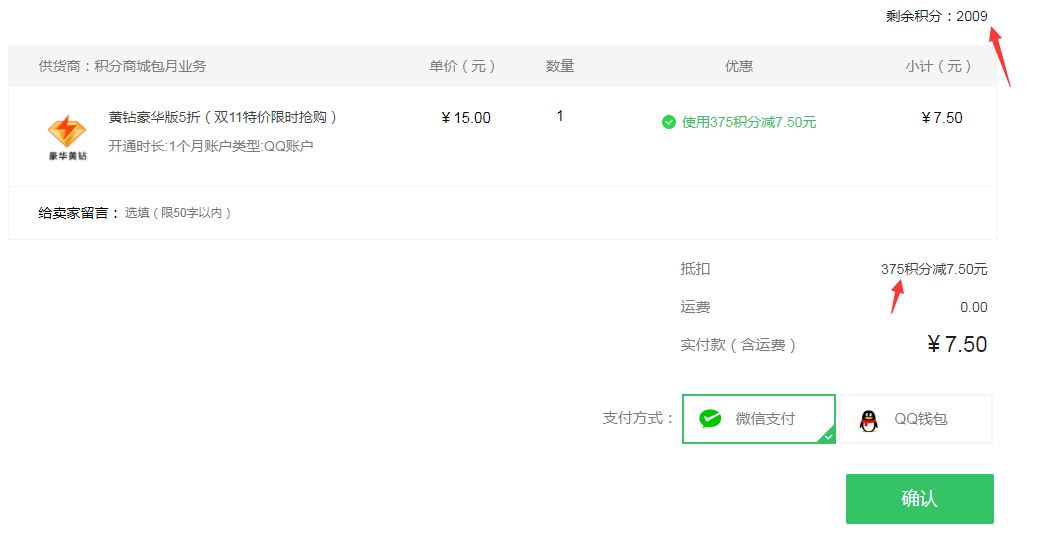Select QQ钱包 as payment method

916,419
